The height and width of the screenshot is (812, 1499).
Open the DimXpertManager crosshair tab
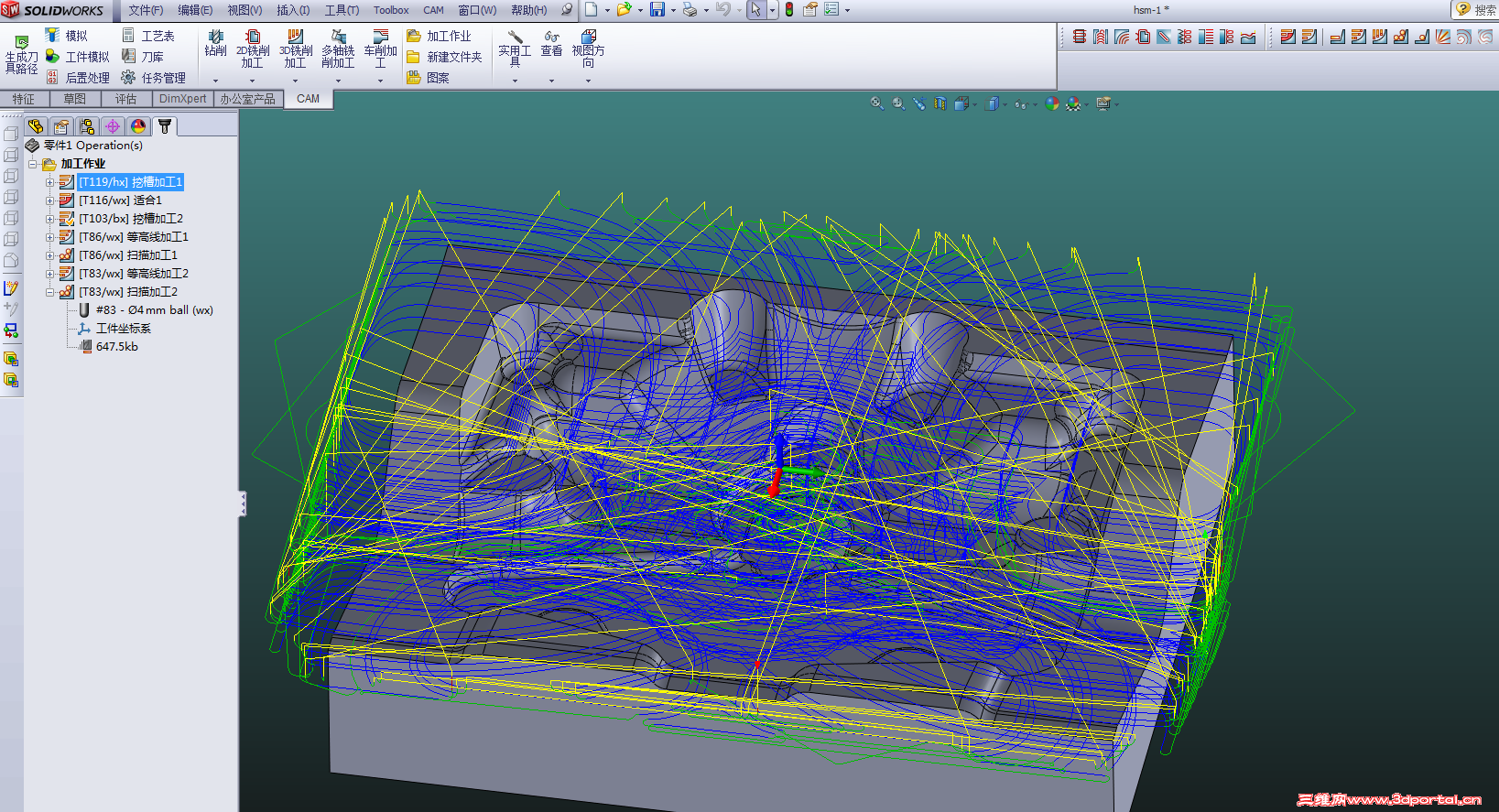click(x=113, y=126)
